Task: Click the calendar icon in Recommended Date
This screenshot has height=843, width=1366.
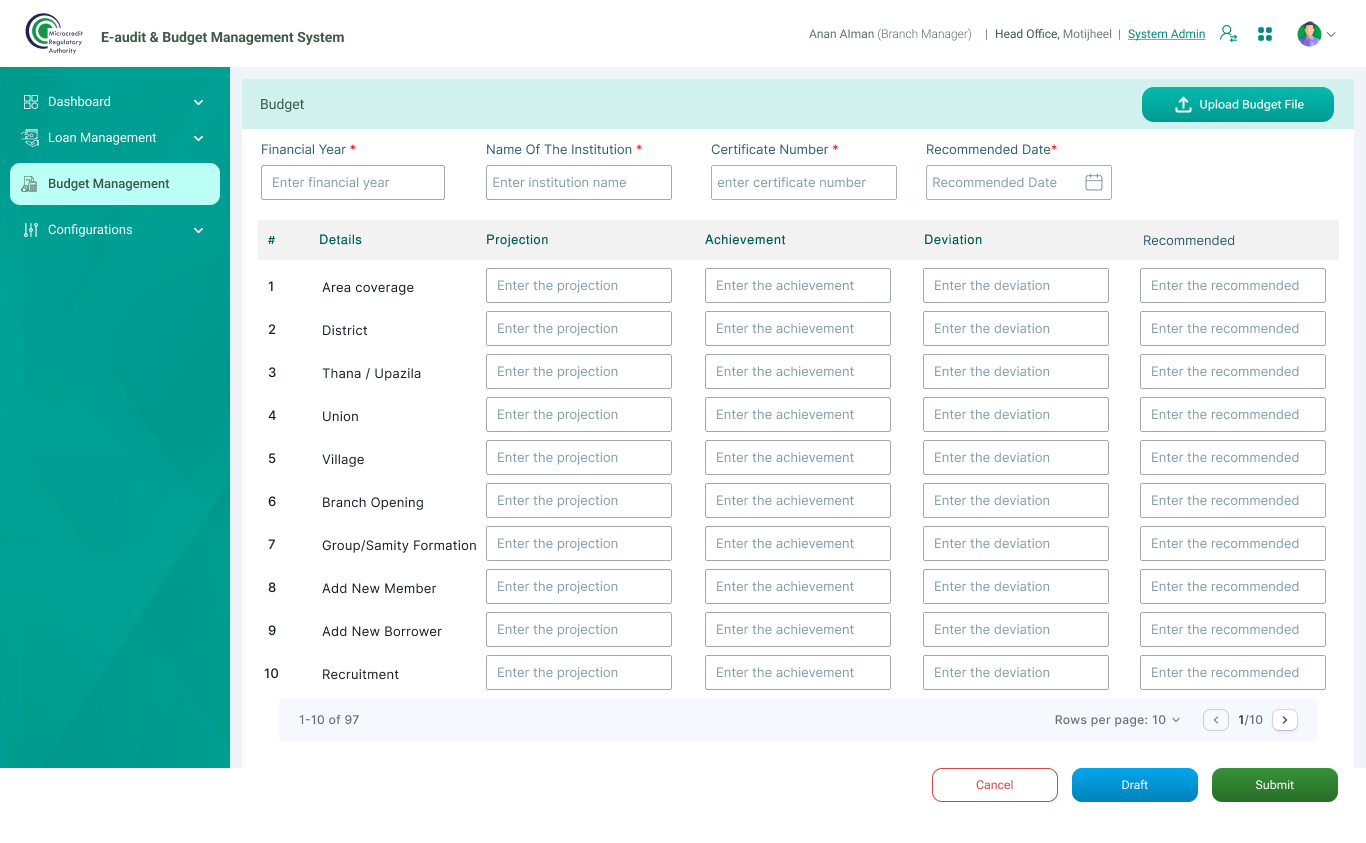Action: pyautogui.click(x=1094, y=182)
